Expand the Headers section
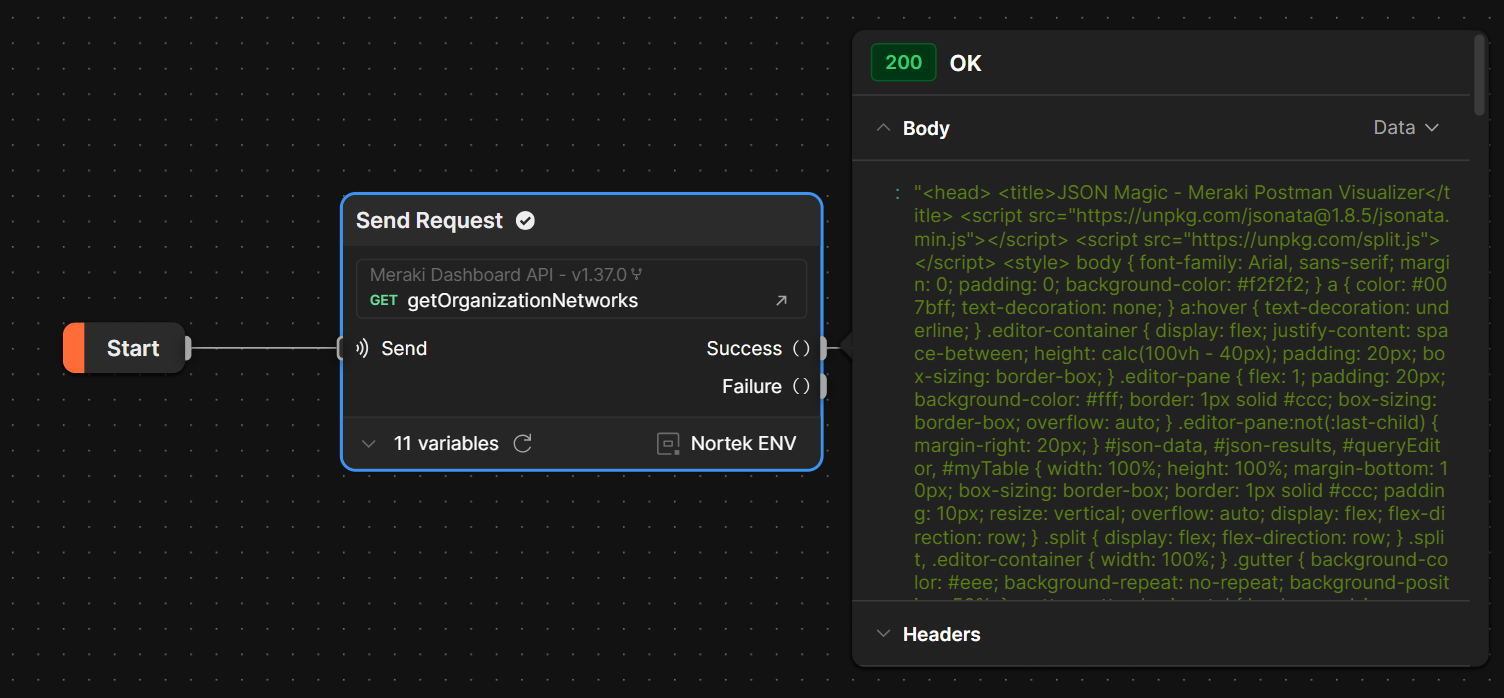The image size is (1504, 698). coord(883,634)
